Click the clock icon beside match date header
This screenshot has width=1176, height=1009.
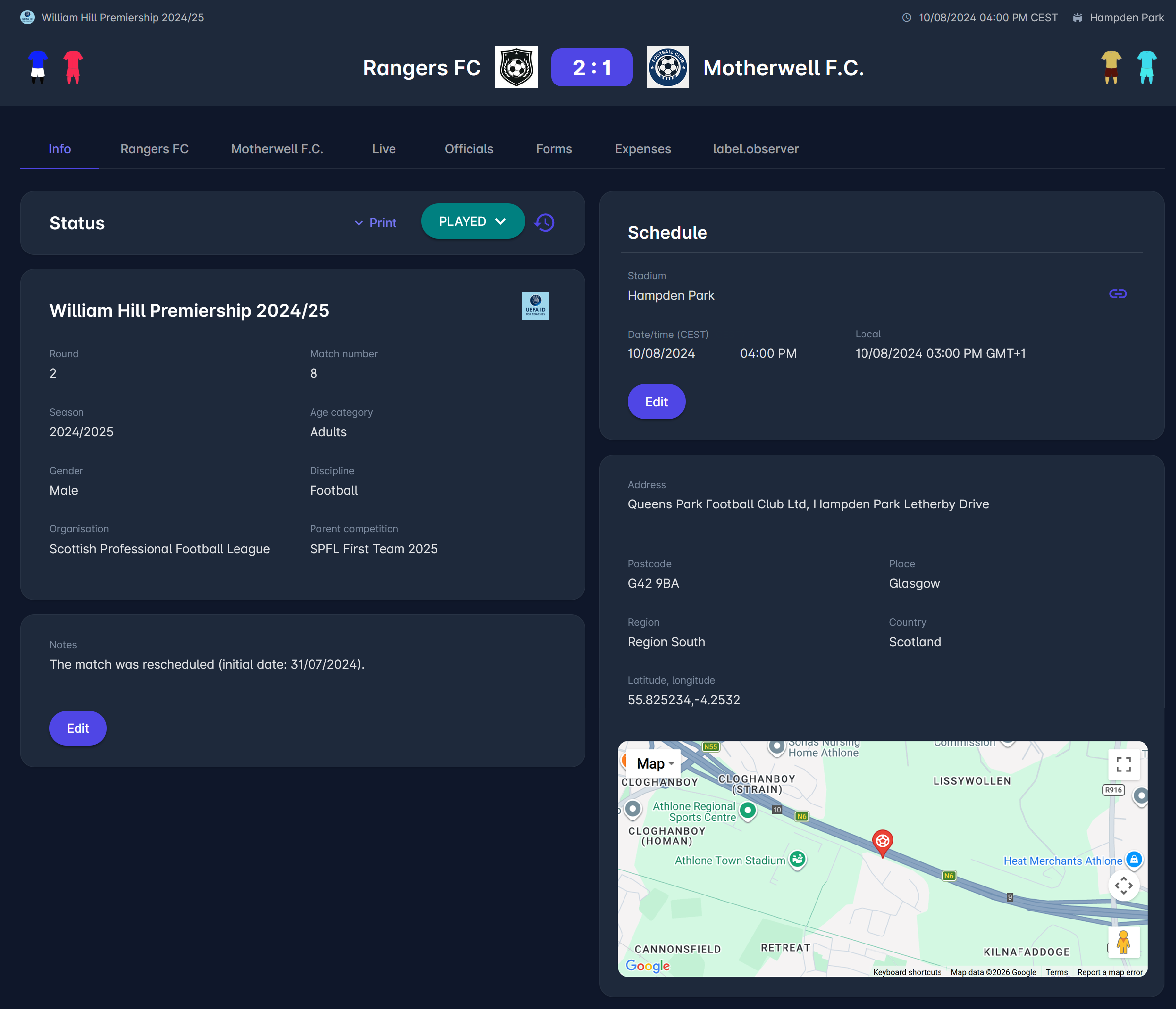[x=906, y=17]
